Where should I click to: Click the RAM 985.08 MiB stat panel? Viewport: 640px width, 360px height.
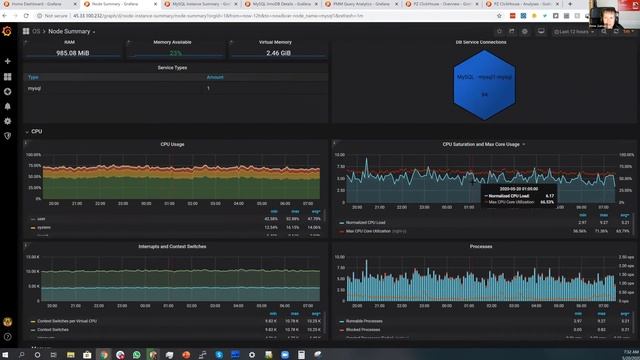(73, 50)
